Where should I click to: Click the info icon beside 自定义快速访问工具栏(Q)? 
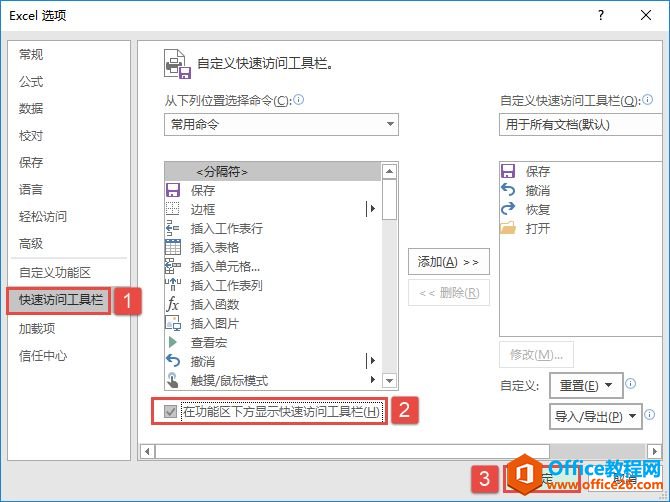coord(648,100)
